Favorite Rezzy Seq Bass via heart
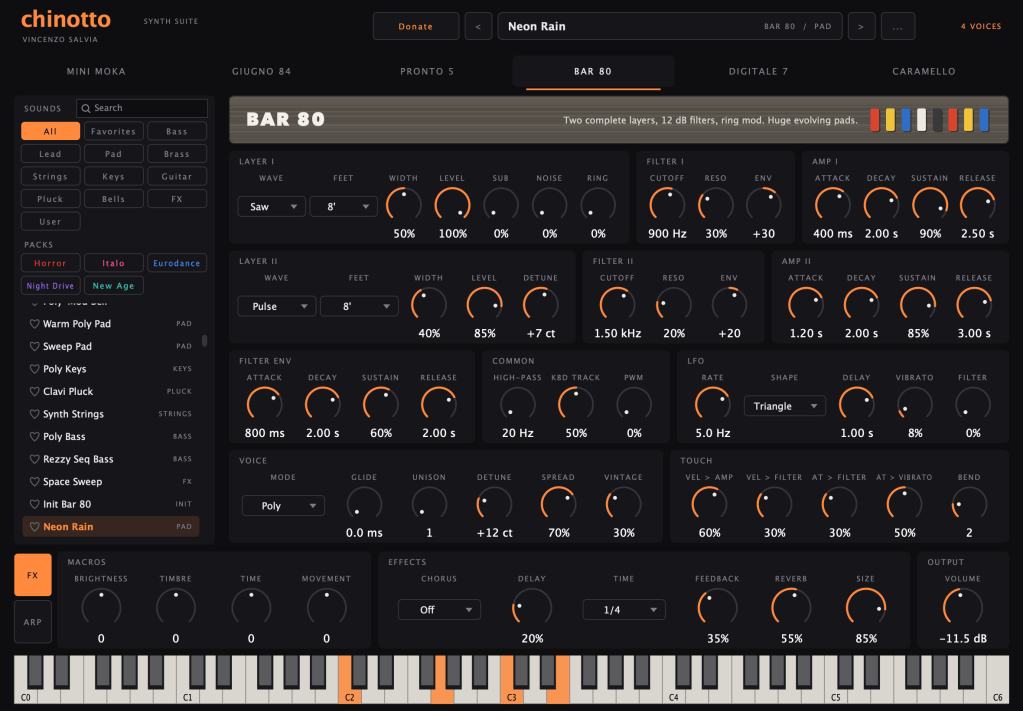The height and width of the screenshot is (711, 1023). pos(35,459)
